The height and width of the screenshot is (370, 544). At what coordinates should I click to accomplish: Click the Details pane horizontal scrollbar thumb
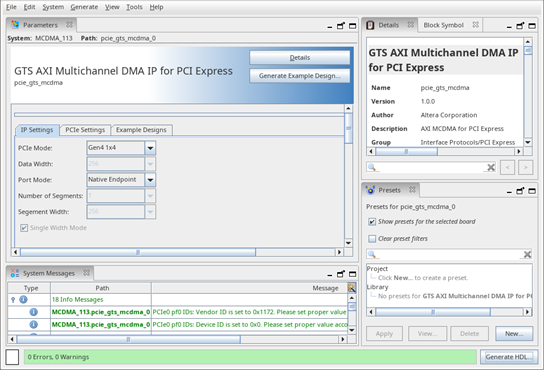coord(406,152)
